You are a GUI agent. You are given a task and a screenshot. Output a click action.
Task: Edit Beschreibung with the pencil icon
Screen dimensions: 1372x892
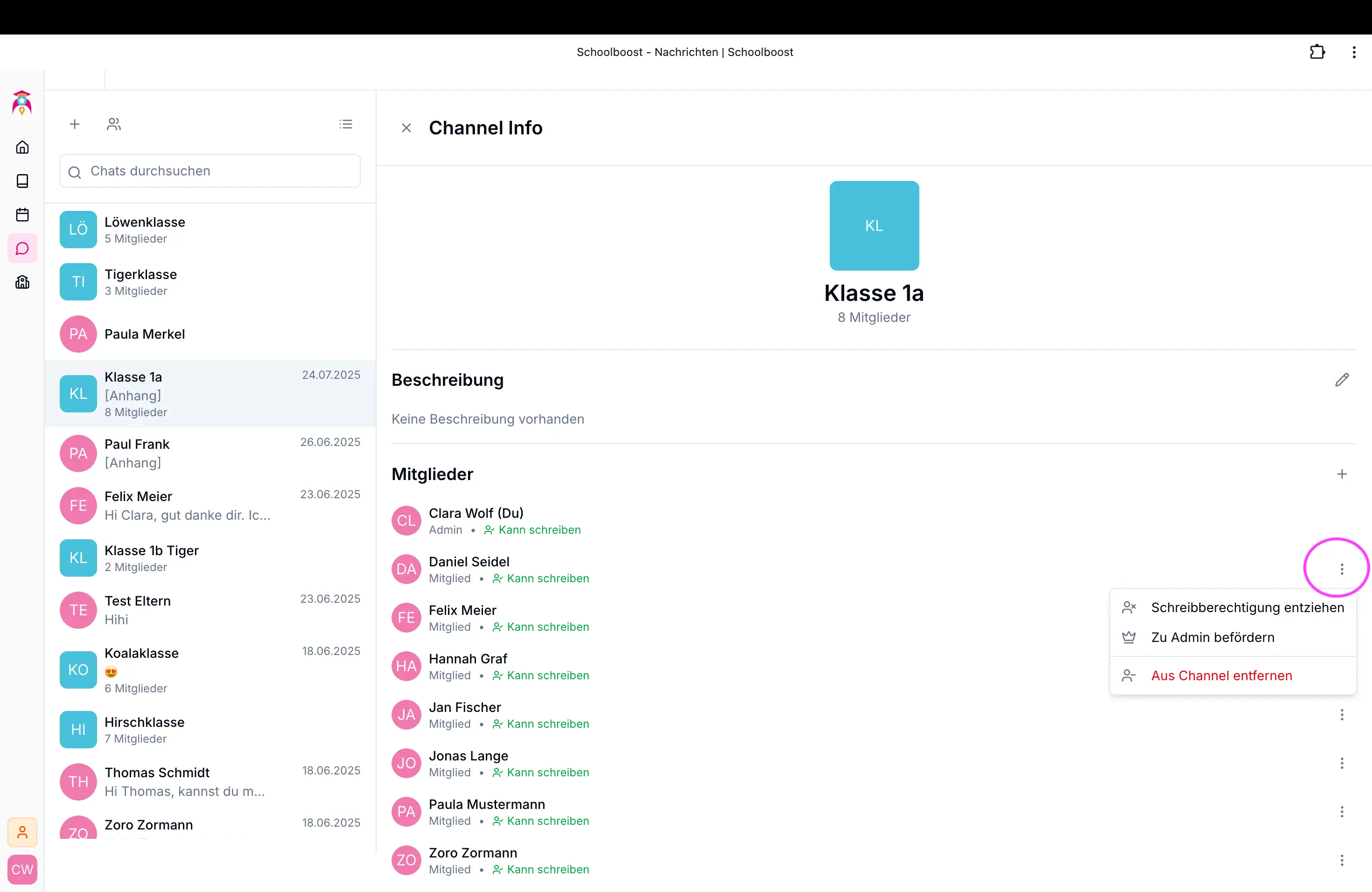[x=1342, y=380]
